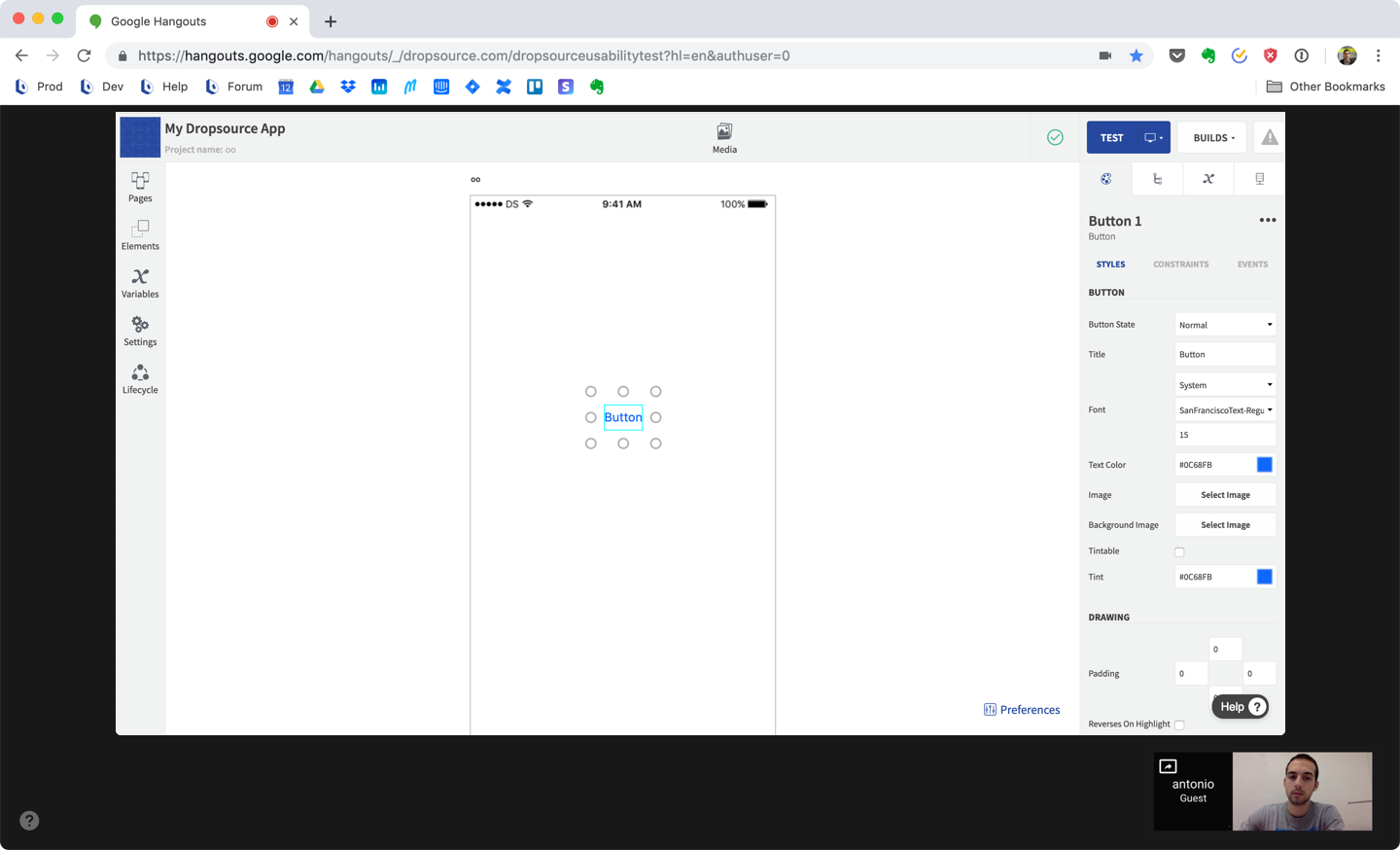Select the Button element on the canvas
Screen dimensions: 1400x850
[x=623, y=417]
